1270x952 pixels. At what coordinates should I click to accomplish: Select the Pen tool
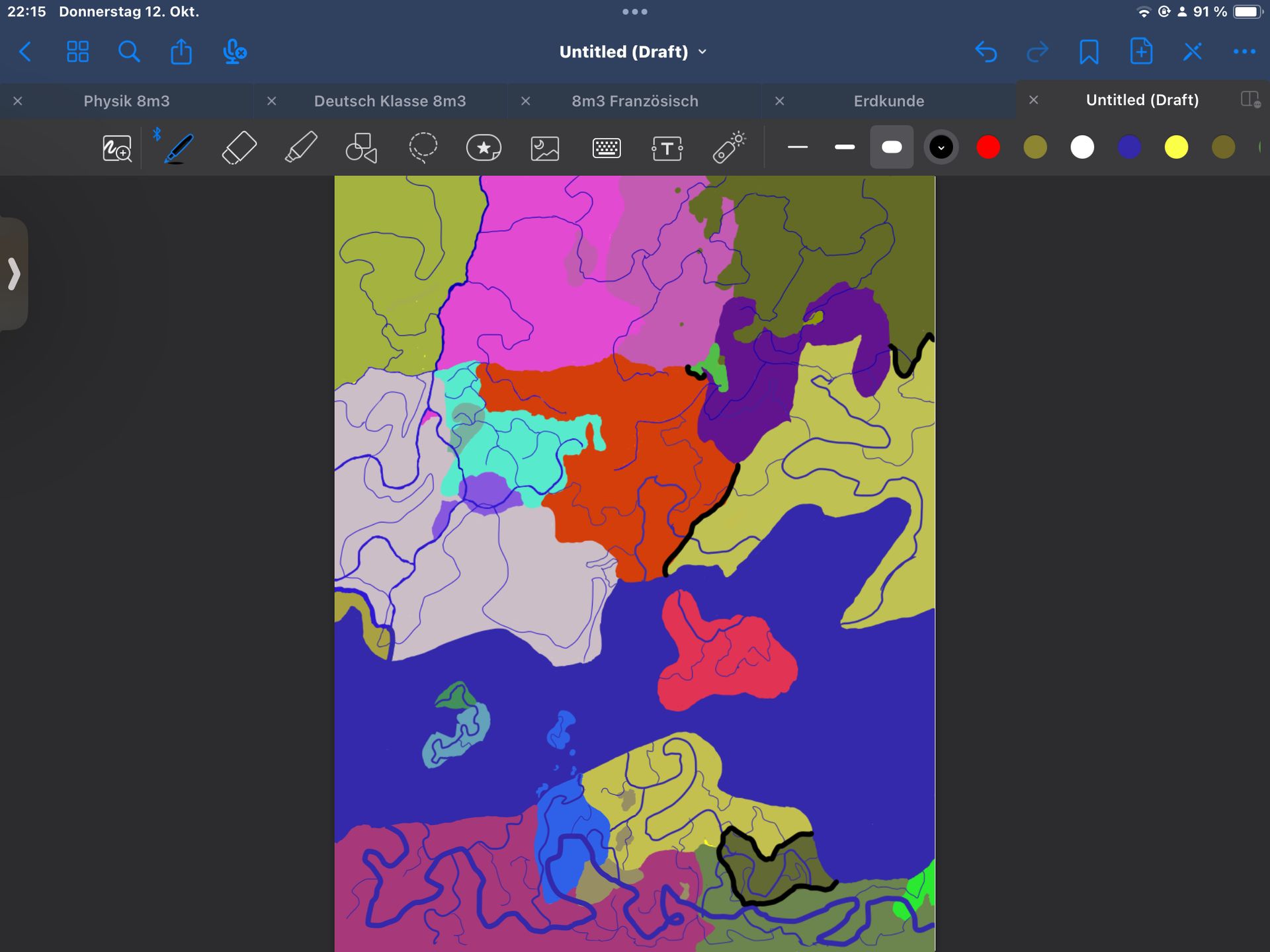178,147
